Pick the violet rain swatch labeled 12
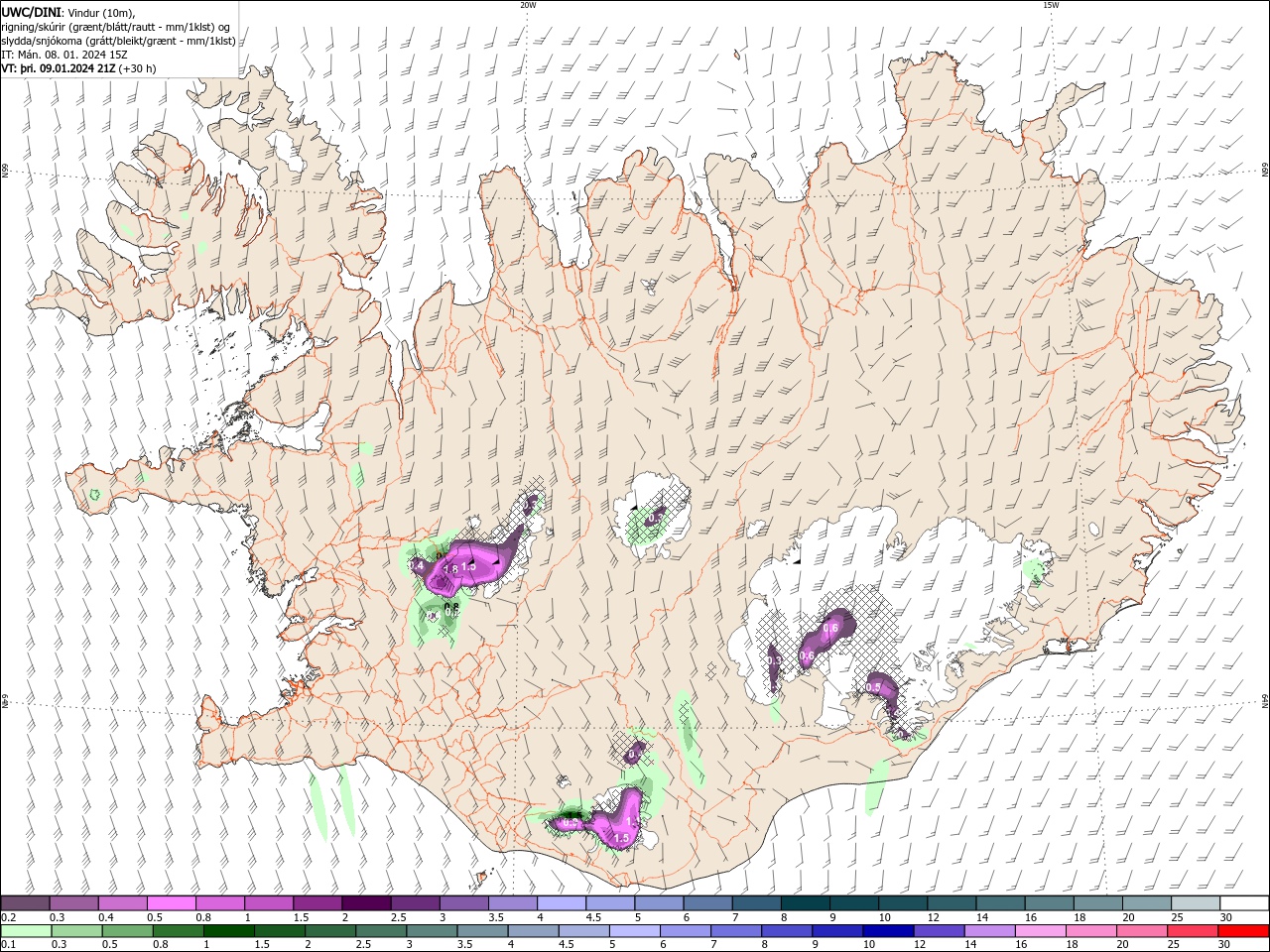 [939, 931]
